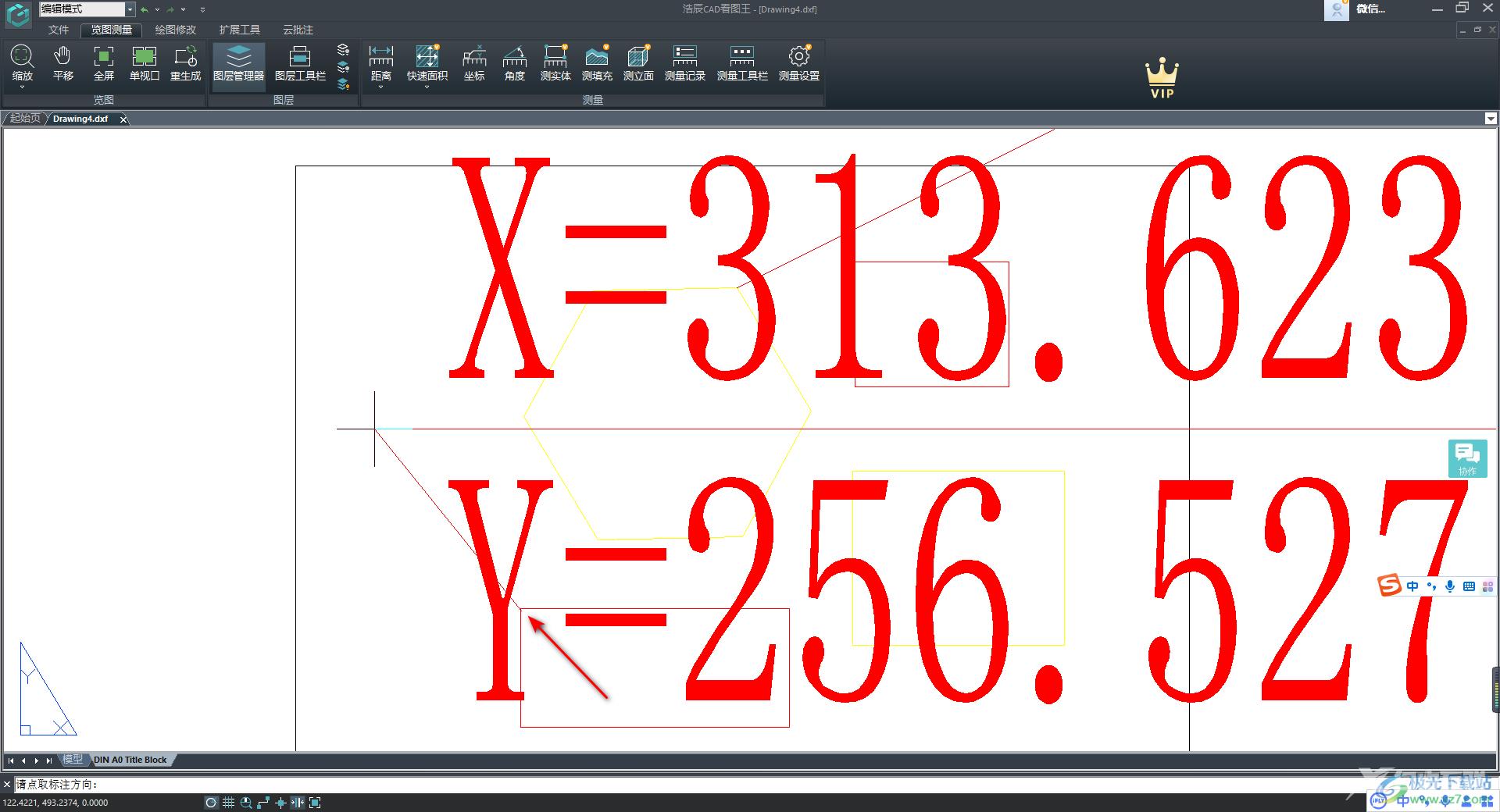Run 重生成 regenerate drawing
The height and width of the screenshot is (812, 1500).
[x=186, y=62]
